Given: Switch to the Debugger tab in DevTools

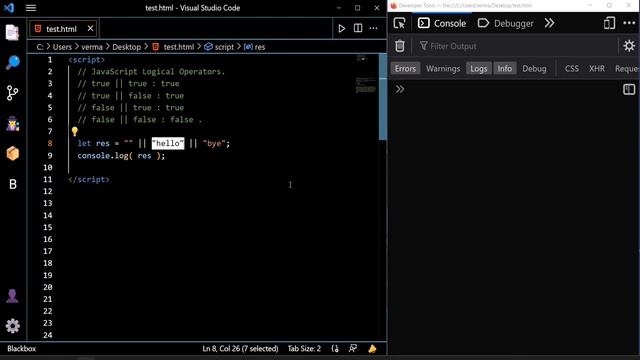Looking at the screenshot, I should tap(505, 23).
